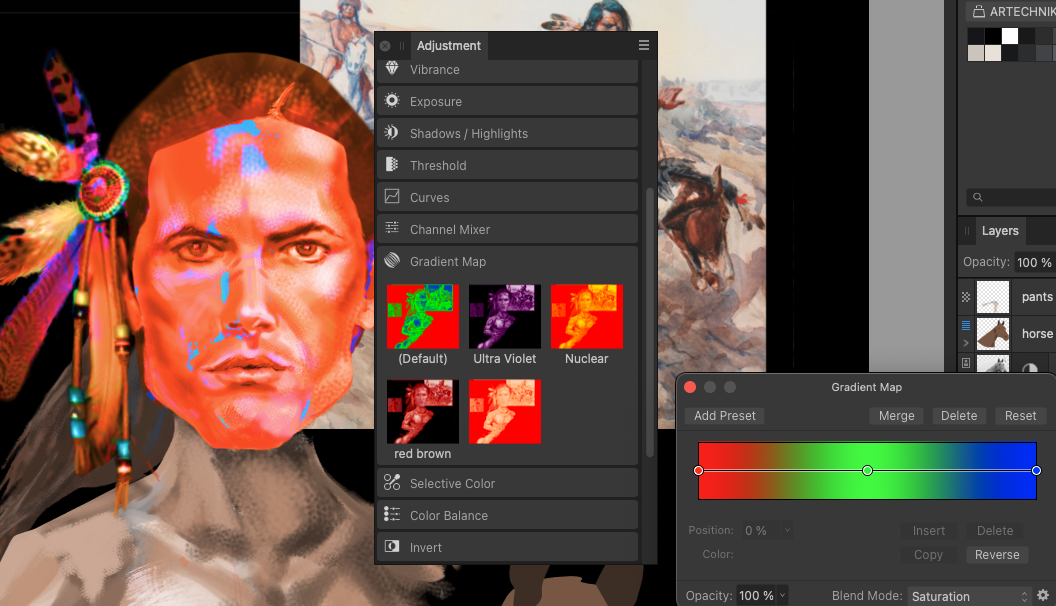Image resolution: width=1056 pixels, height=606 pixels.
Task: Click the Vibrance adjustment diamond icon
Action: (392, 67)
